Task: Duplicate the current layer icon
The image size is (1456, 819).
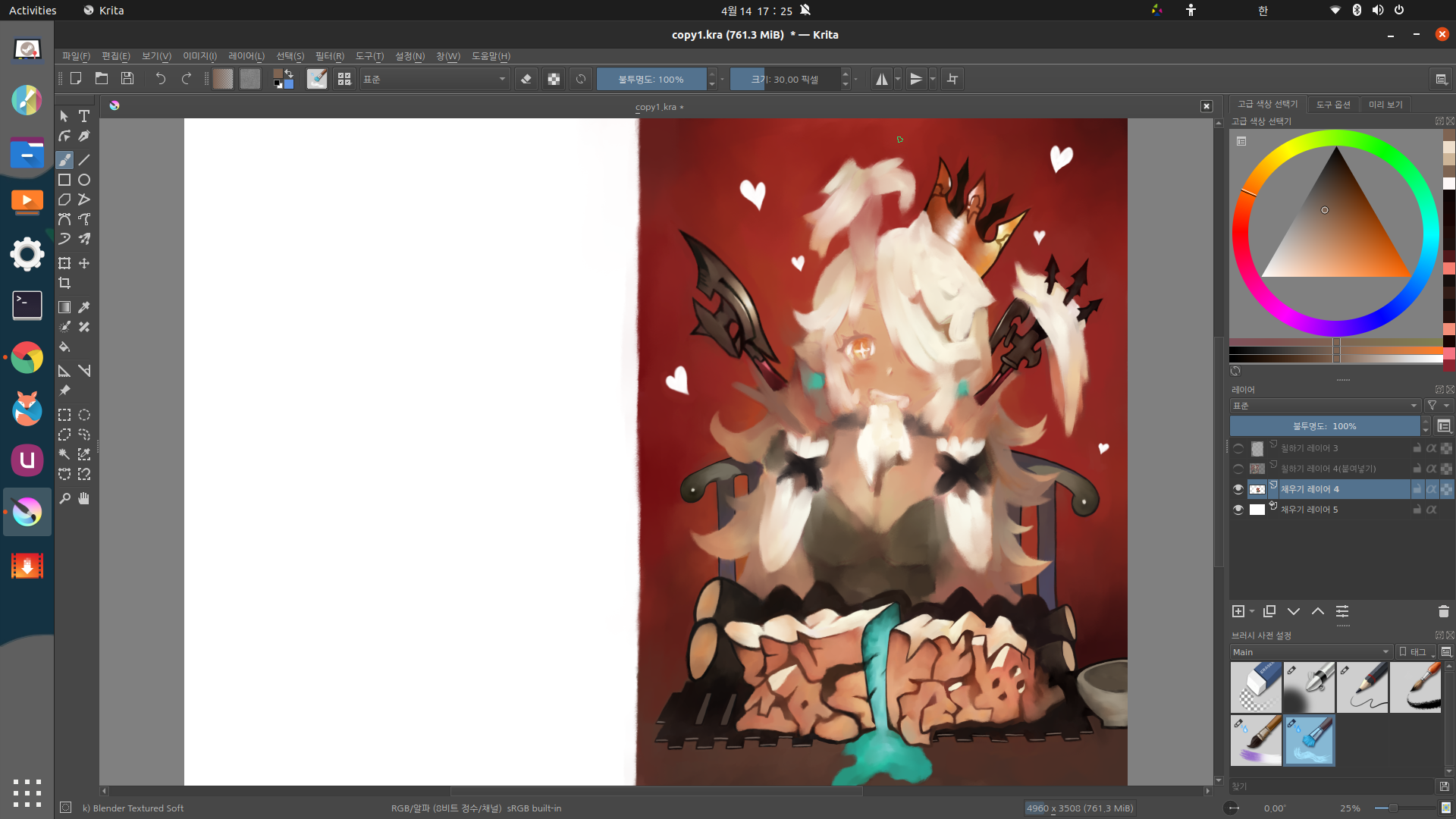Action: (1269, 611)
